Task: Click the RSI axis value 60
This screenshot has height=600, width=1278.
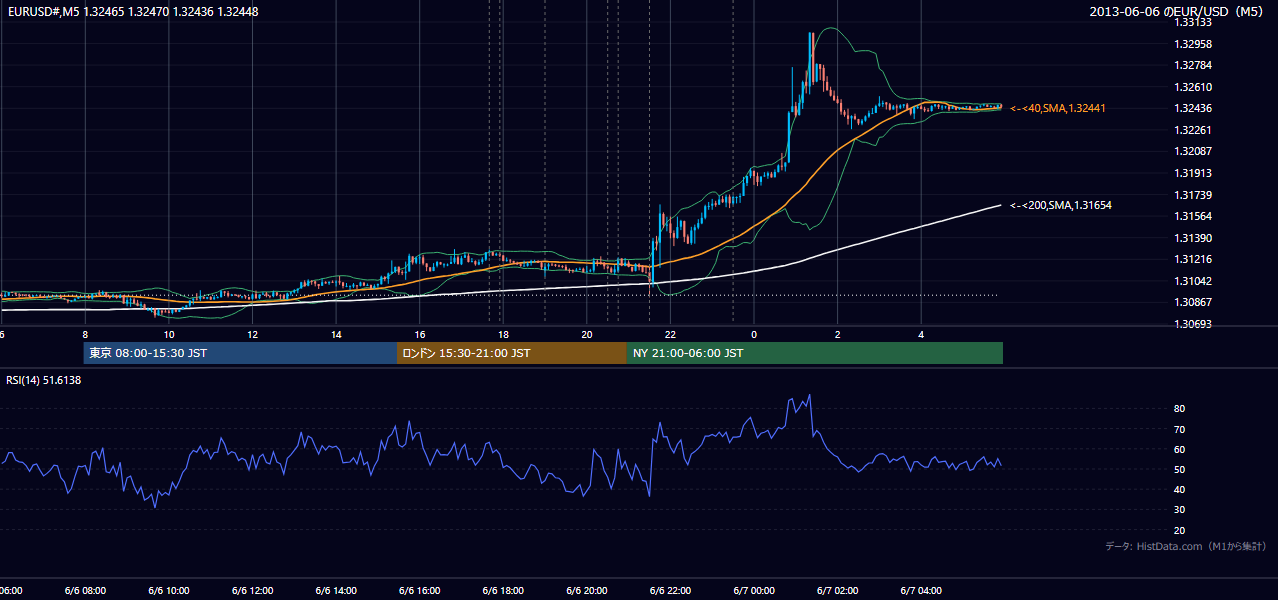Action: pyautogui.click(x=1180, y=449)
